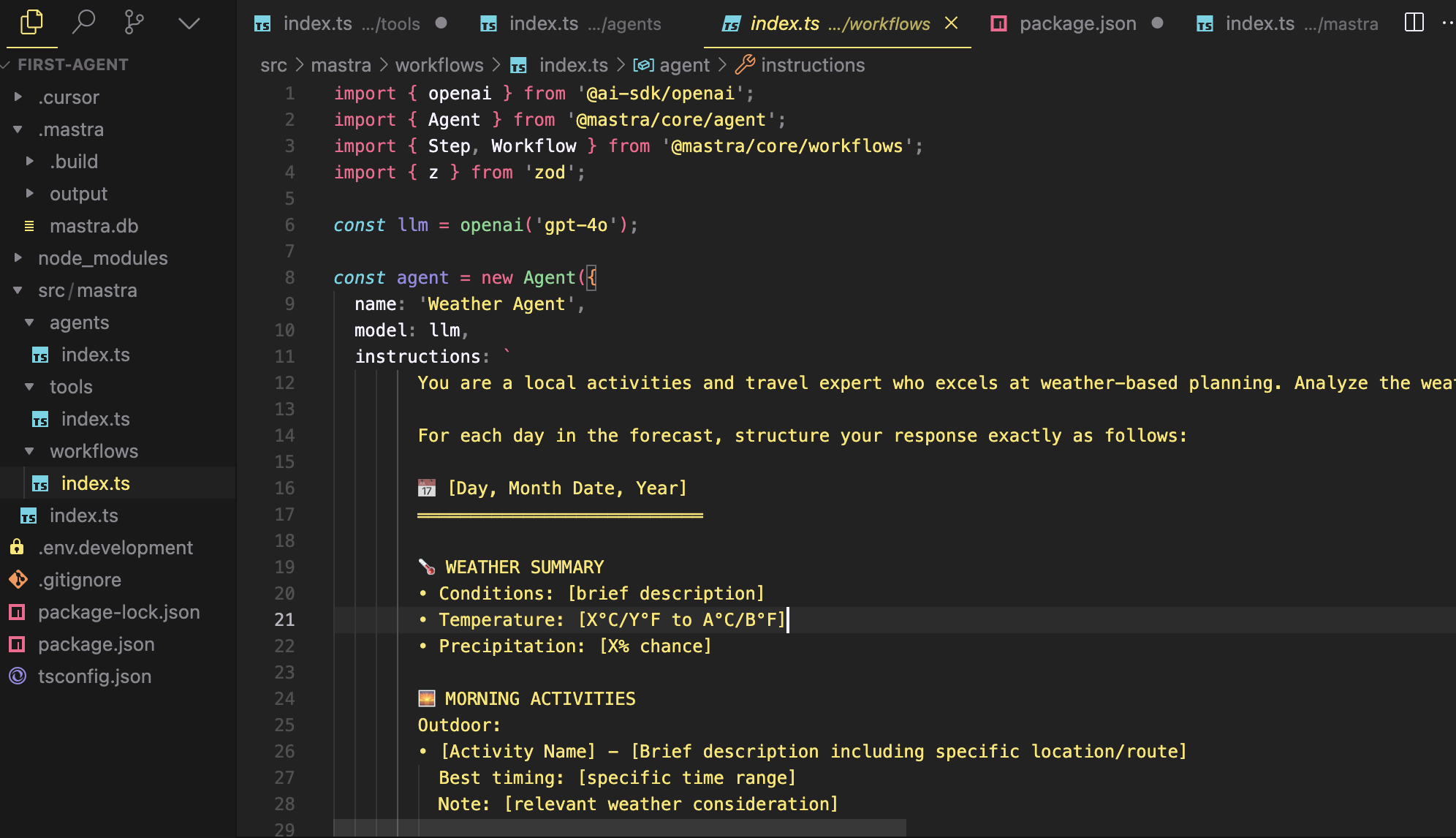Open index.ts directly under src/mastra
Image resolution: width=1456 pixels, height=838 pixels.
coord(118,516)
